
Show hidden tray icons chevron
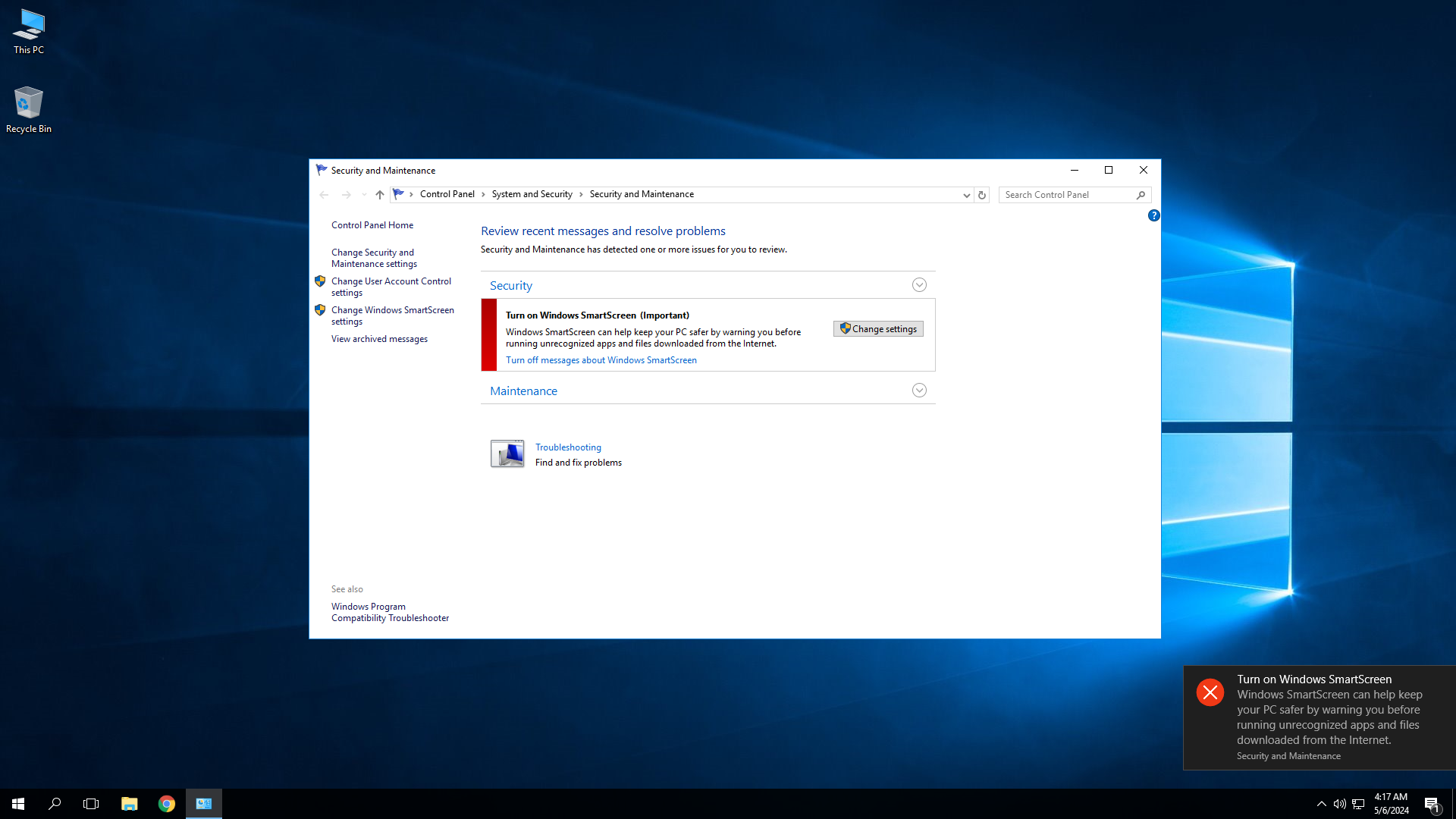[x=1321, y=804]
